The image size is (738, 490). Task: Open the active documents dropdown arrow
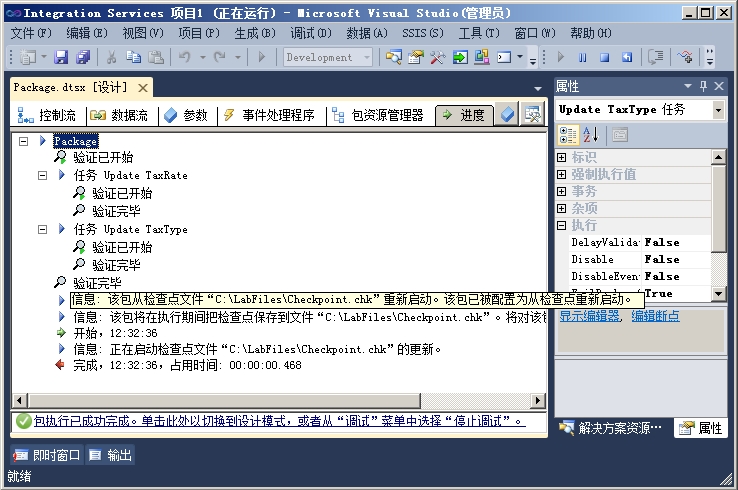coord(537,88)
